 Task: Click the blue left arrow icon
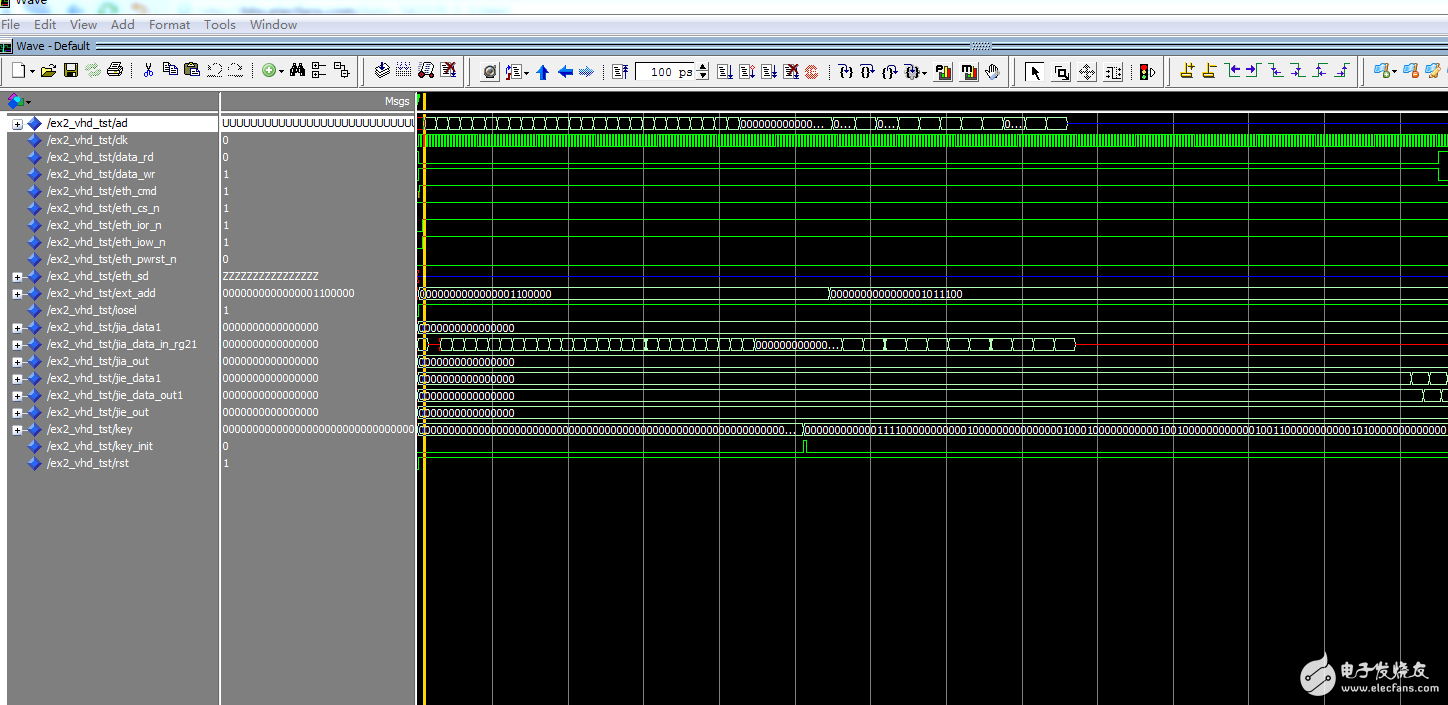click(x=565, y=72)
